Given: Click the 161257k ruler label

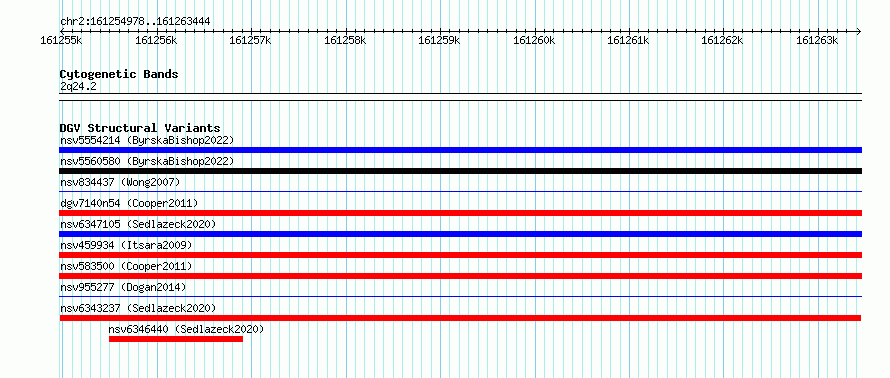Looking at the screenshot, I should click(x=250, y=41).
